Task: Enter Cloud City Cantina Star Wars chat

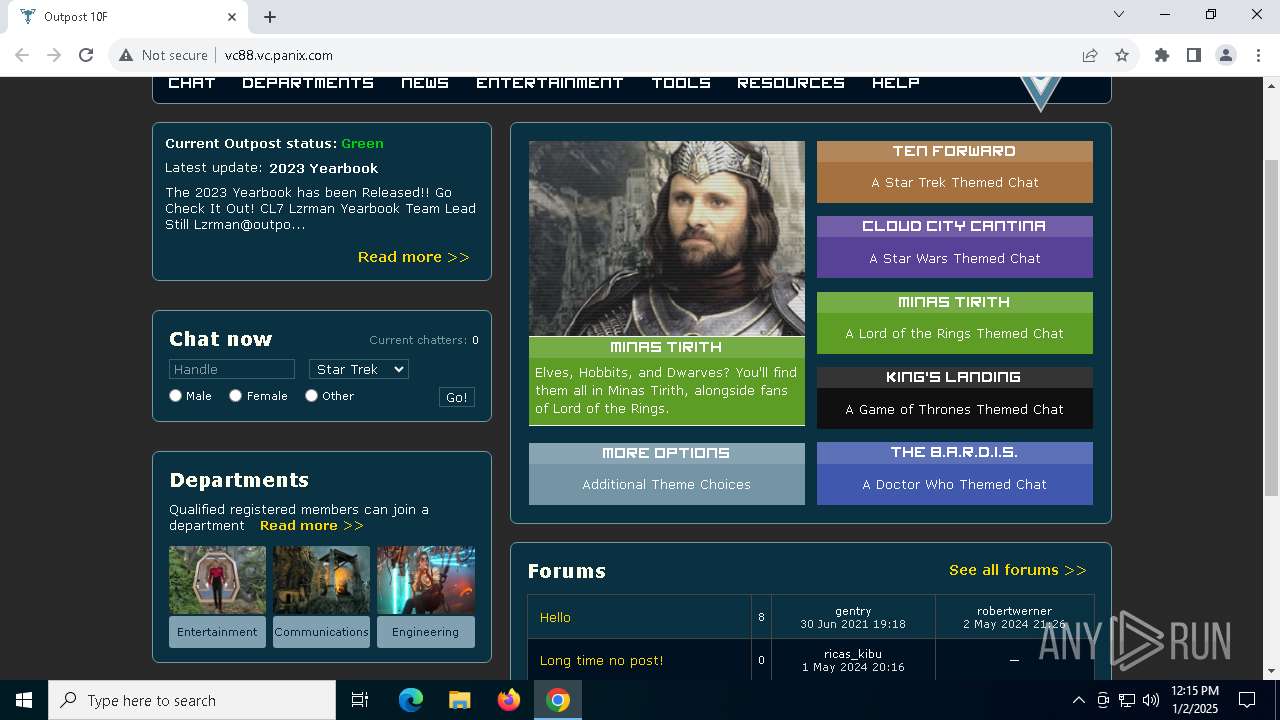Action: pyautogui.click(x=955, y=247)
